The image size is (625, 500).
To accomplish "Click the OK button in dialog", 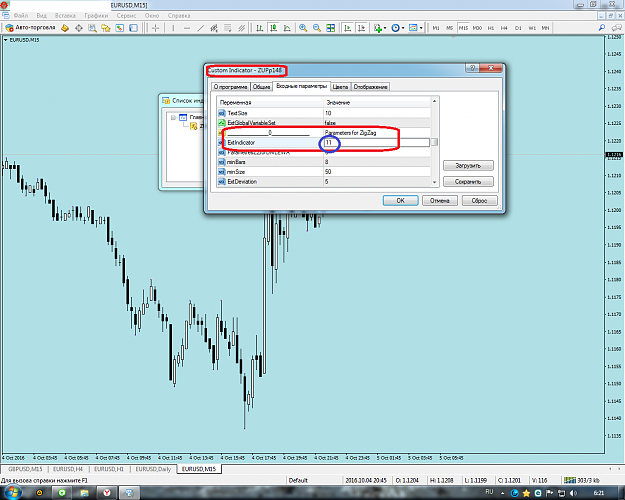I will pyautogui.click(x=401, y=201).
